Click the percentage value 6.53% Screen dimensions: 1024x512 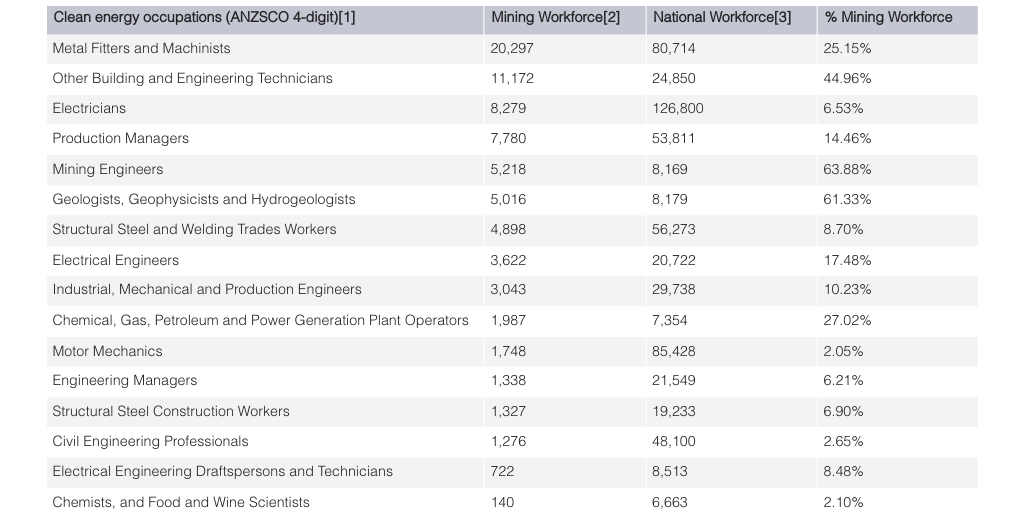pos(843,108)
